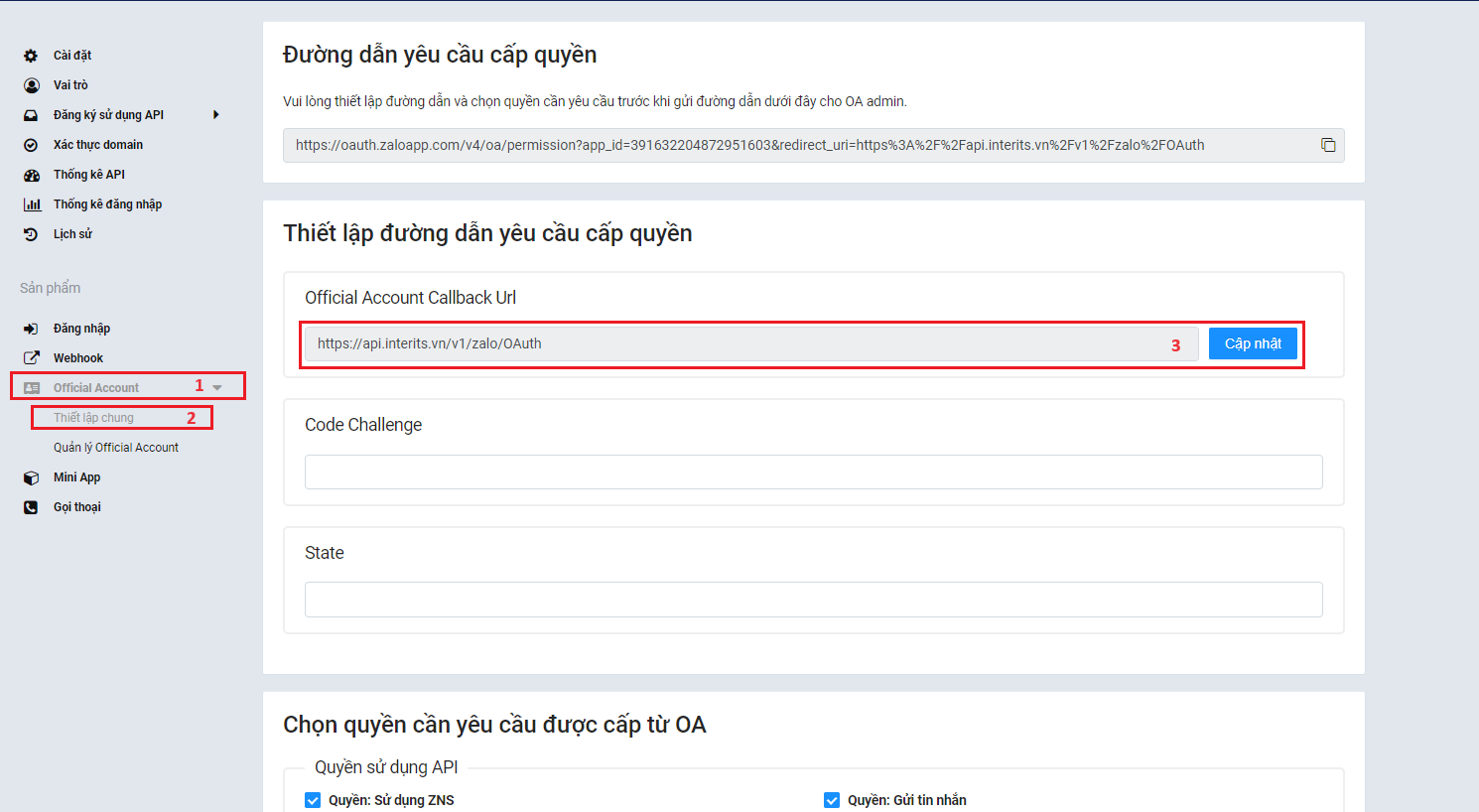Click the Xác thực domain checkmark icon
This screenshot has height=812, width=1479.
(x=31, y=145)
